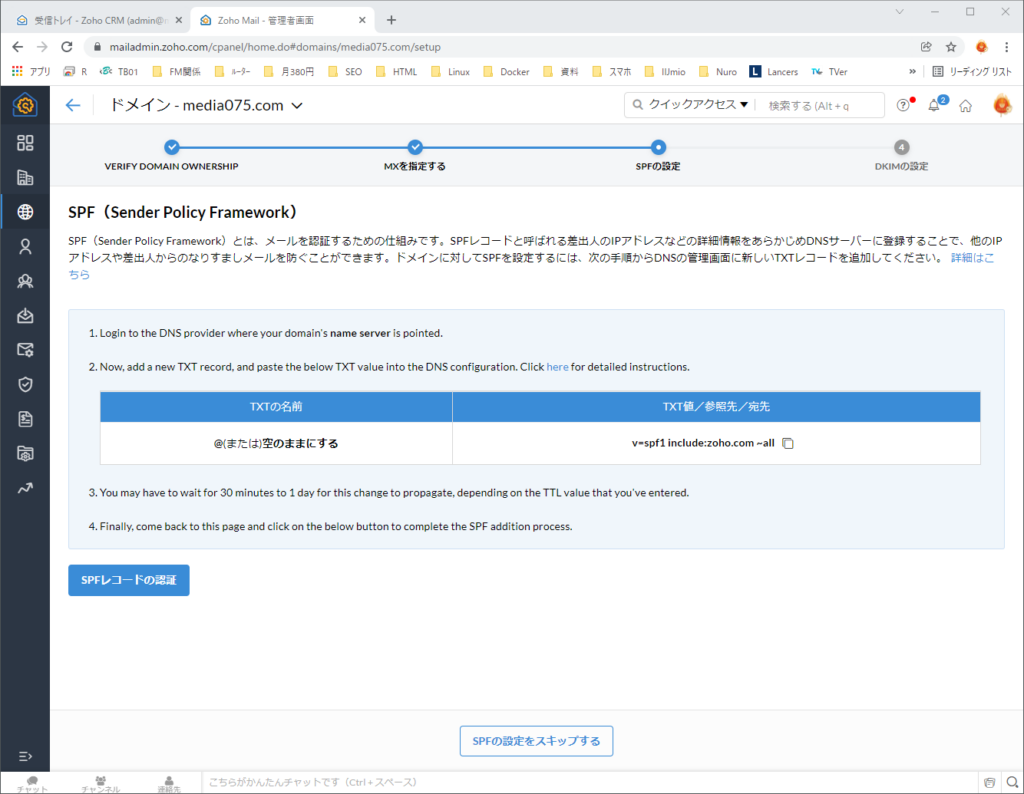Open the help question mark icon
This screenshot has width=1024, height=794.
pos(903,105)
